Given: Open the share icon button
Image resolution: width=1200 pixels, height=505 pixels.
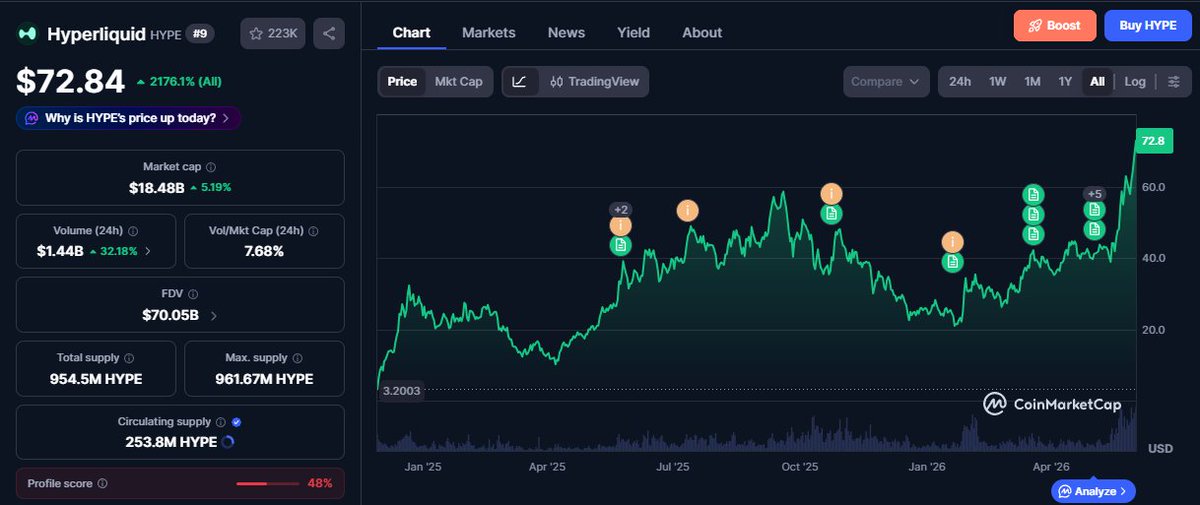Looking at the screenshot, I should pyautogui.click(x=329, y=33).
